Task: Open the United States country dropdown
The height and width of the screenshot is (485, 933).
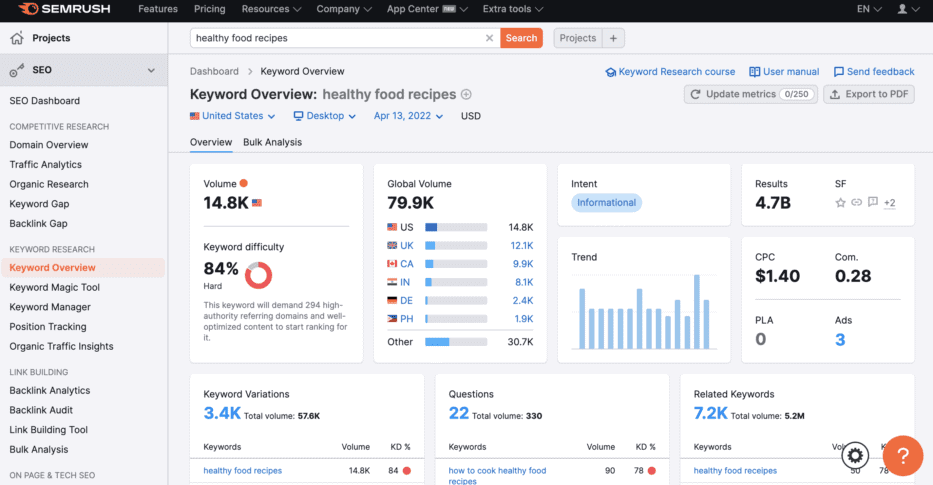Action: tap(233, 116)
